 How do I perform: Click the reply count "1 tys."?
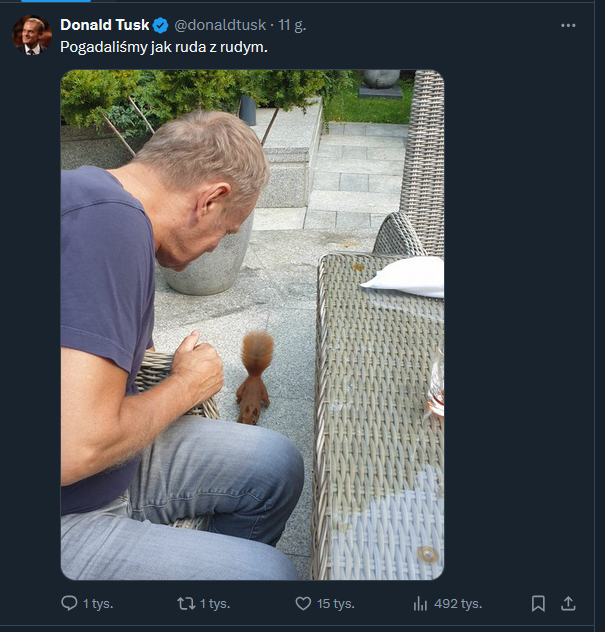97,603
